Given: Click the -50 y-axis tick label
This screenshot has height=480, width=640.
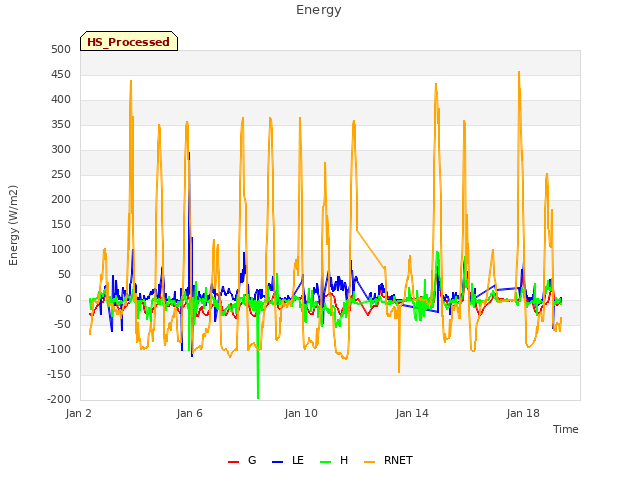Looking at the screenshot, I should [62, 324].
